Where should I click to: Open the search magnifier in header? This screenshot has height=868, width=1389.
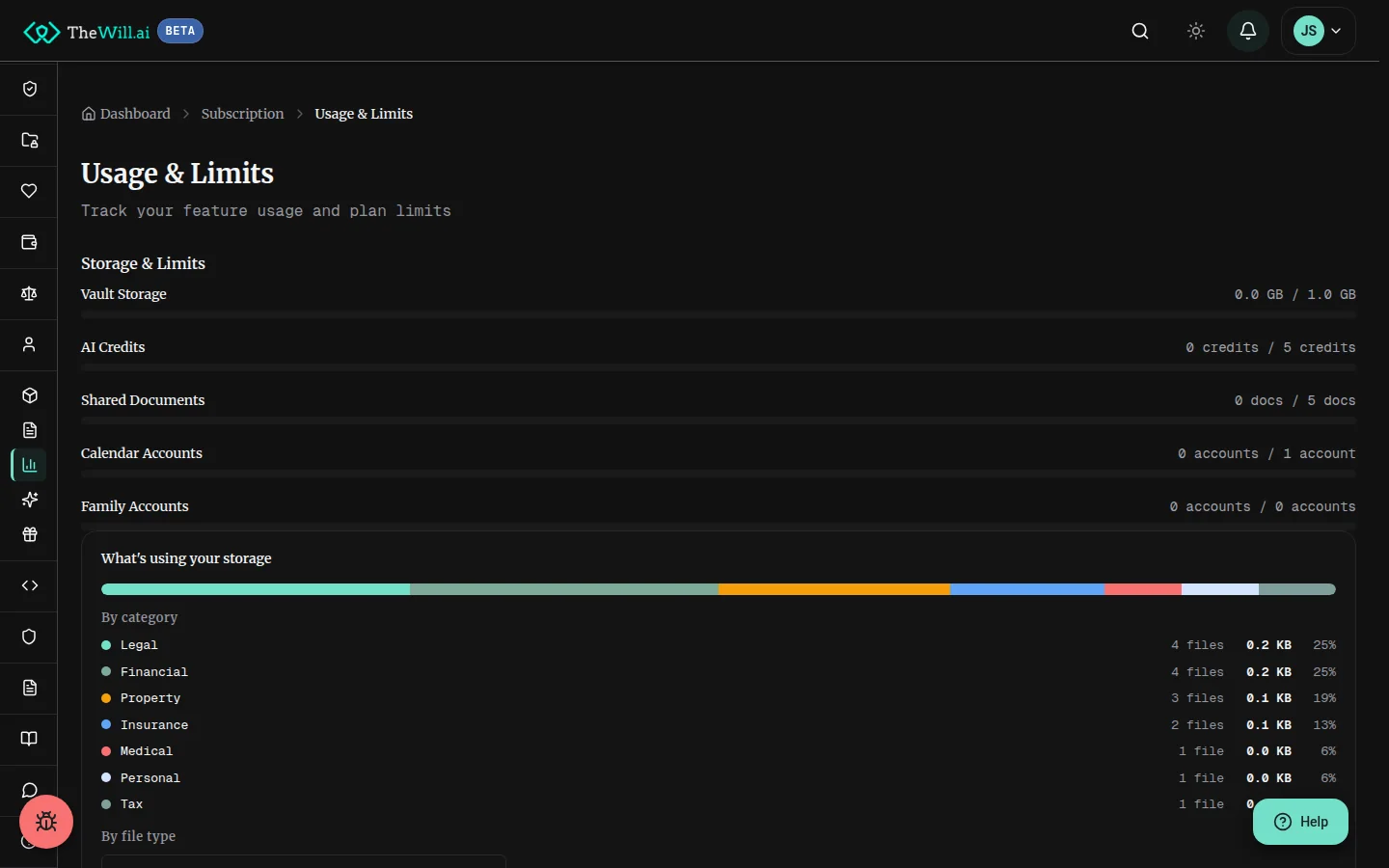click(1140, 31)
